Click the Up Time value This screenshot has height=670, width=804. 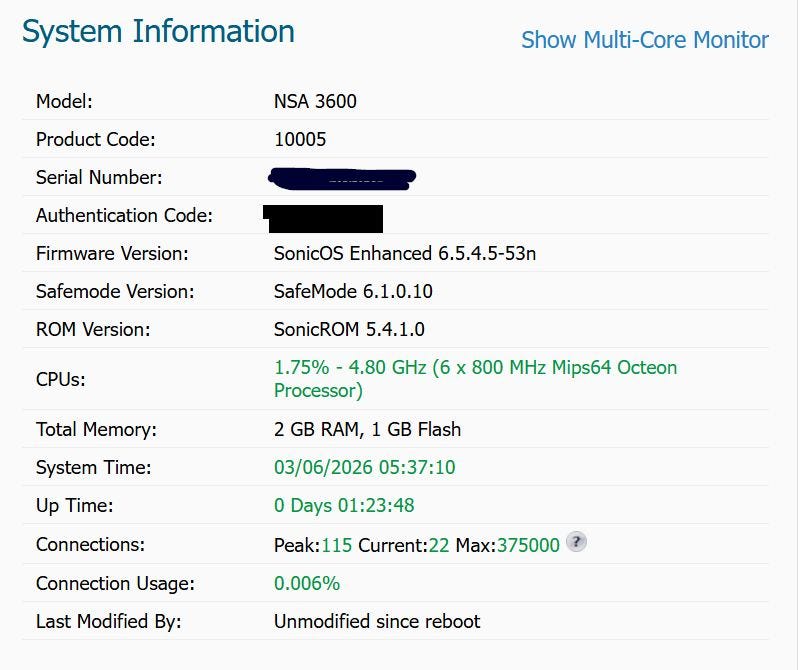344,505
